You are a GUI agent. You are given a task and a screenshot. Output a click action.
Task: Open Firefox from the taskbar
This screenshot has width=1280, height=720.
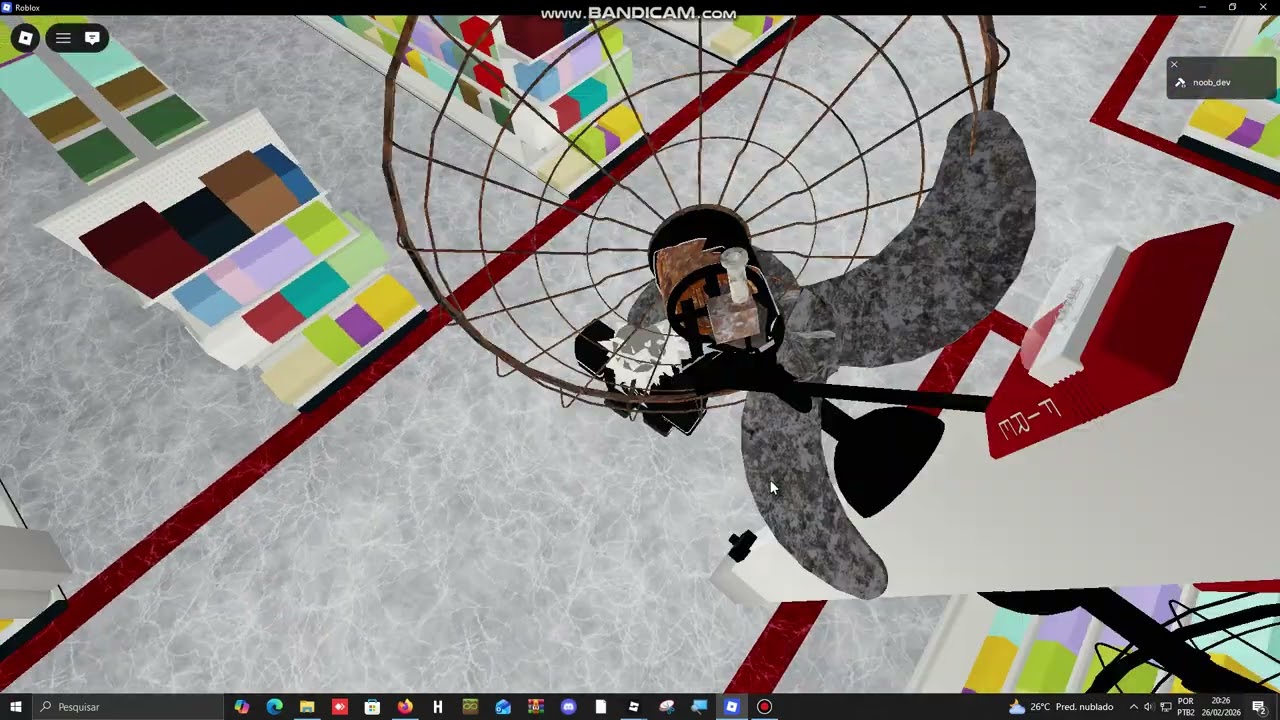tap(405, 707)
